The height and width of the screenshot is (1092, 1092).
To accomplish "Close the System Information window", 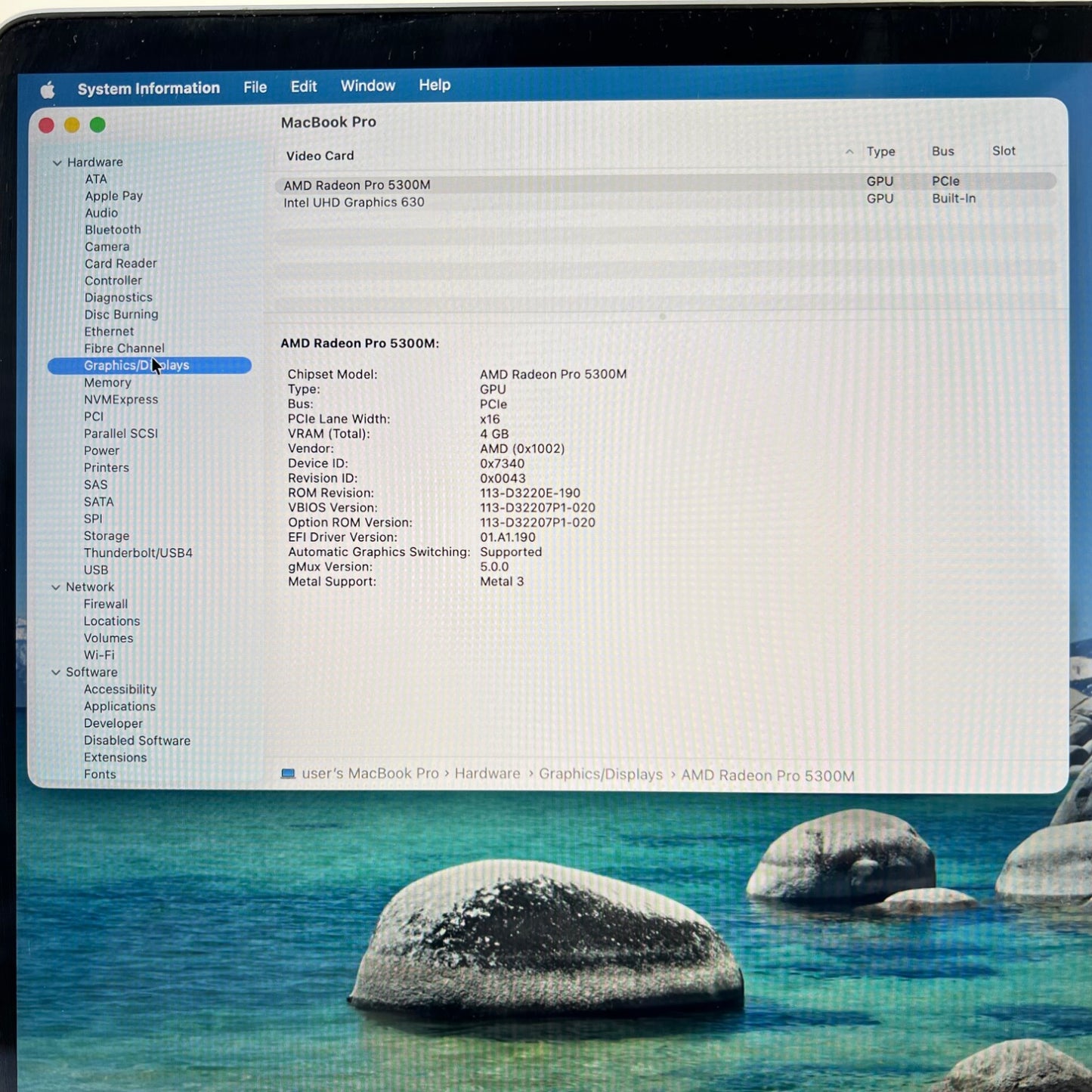I will (x=46, y=125).
